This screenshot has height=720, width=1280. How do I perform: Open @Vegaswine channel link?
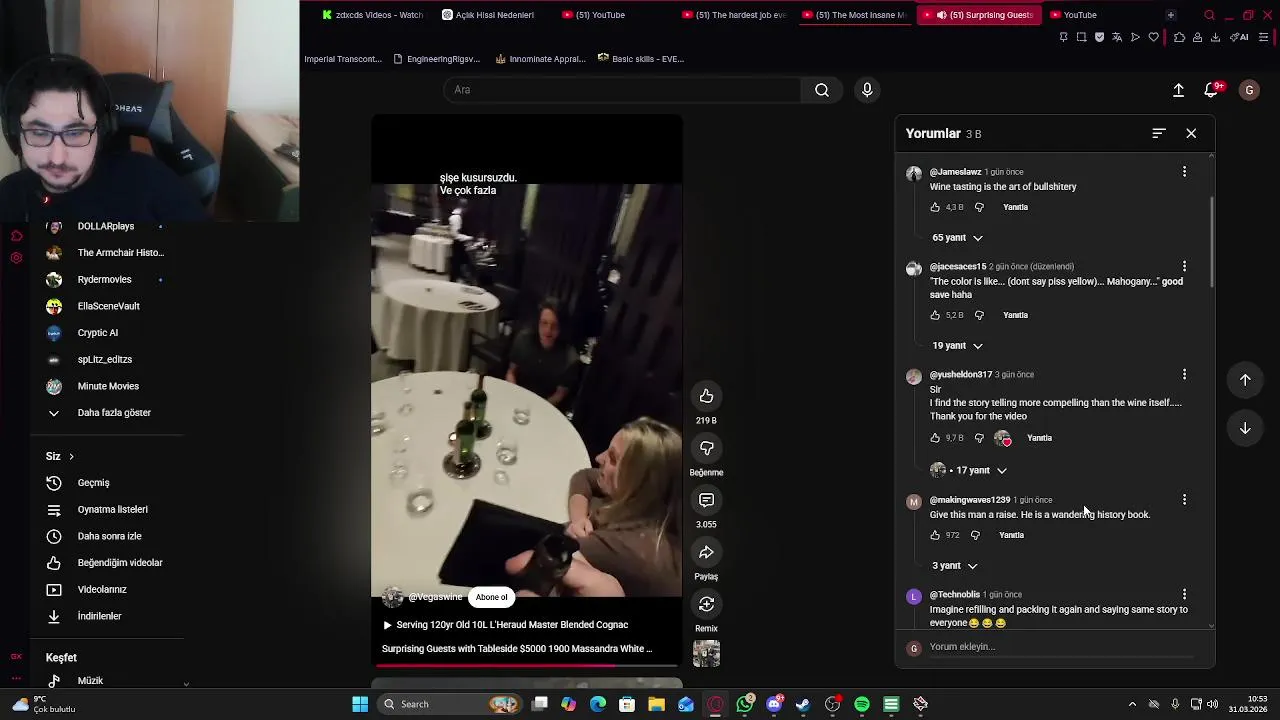[x=435, y=597]
